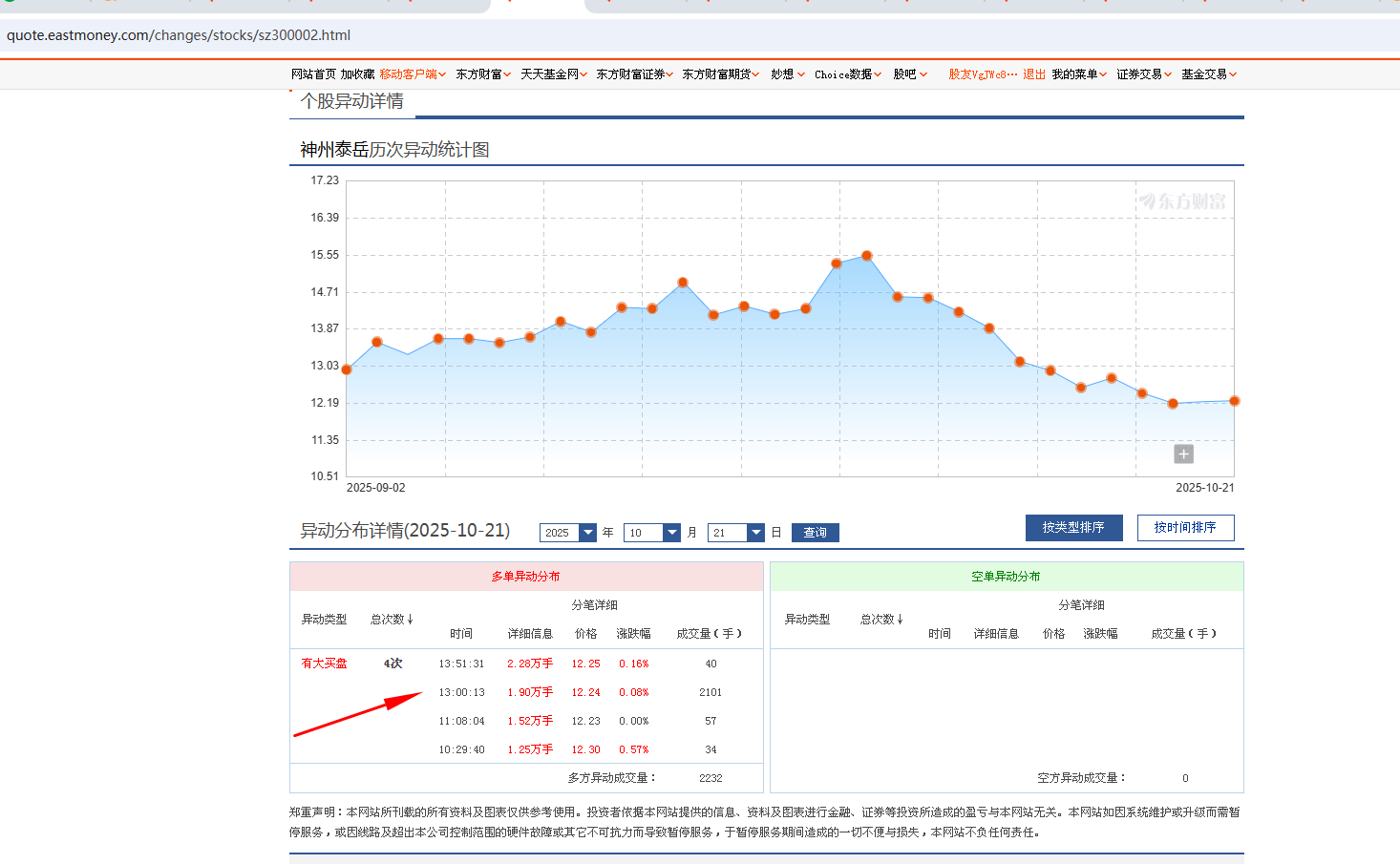Screen dimensions: 1400x864
Task: Click price 12.30 cell
Action: (586, 749)
